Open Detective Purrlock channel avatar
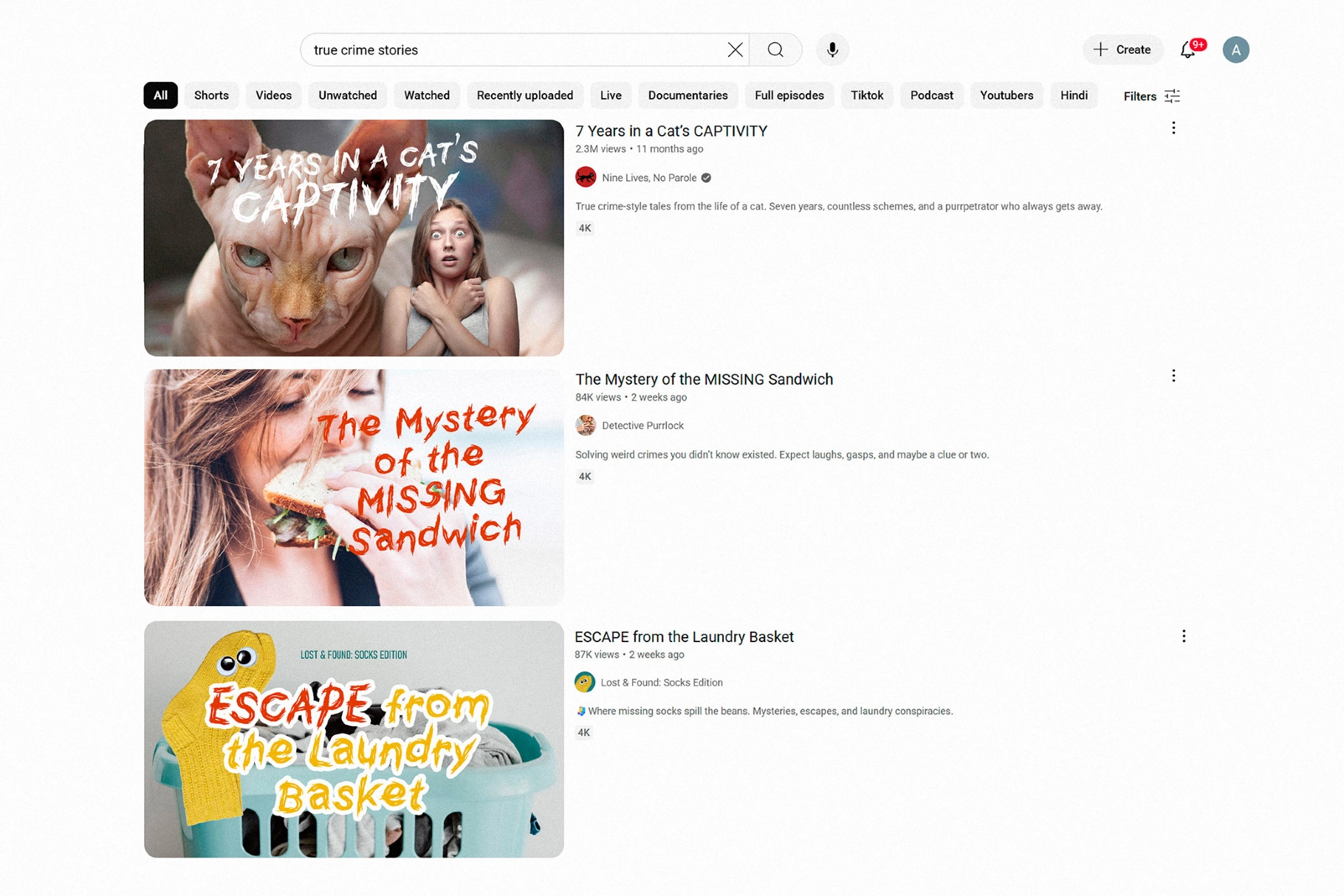This screenshot has width=1344, height=896. (586, 426)
